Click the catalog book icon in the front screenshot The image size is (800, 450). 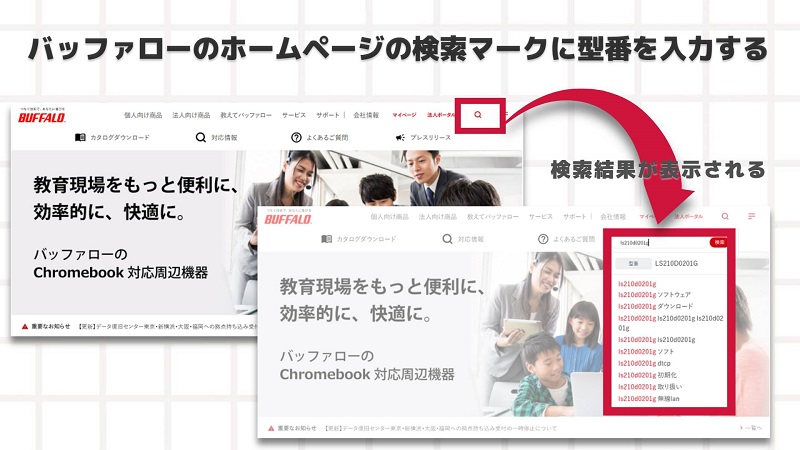tap(327, 239)
